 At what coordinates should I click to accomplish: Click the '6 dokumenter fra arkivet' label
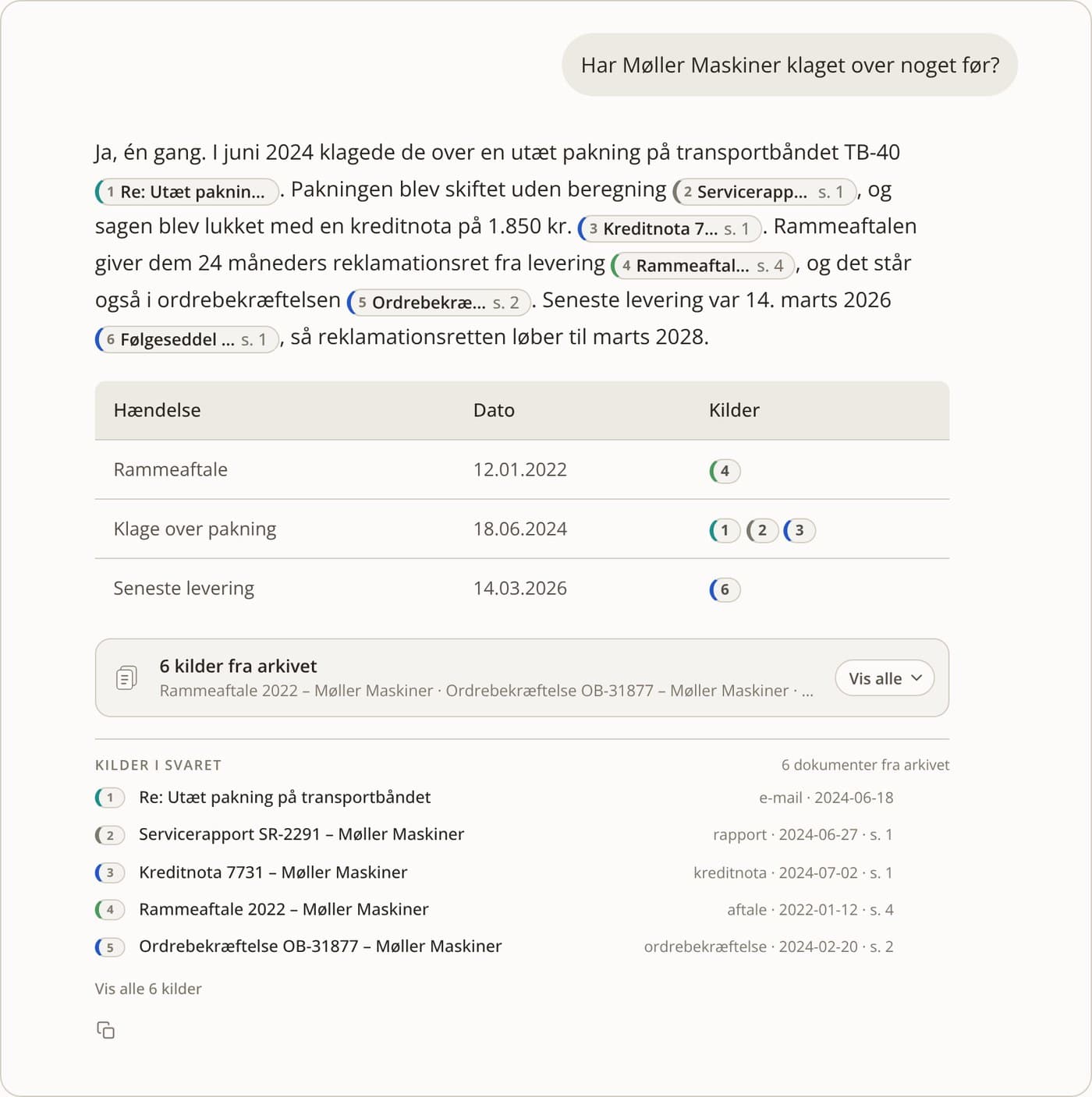point(866,765)
